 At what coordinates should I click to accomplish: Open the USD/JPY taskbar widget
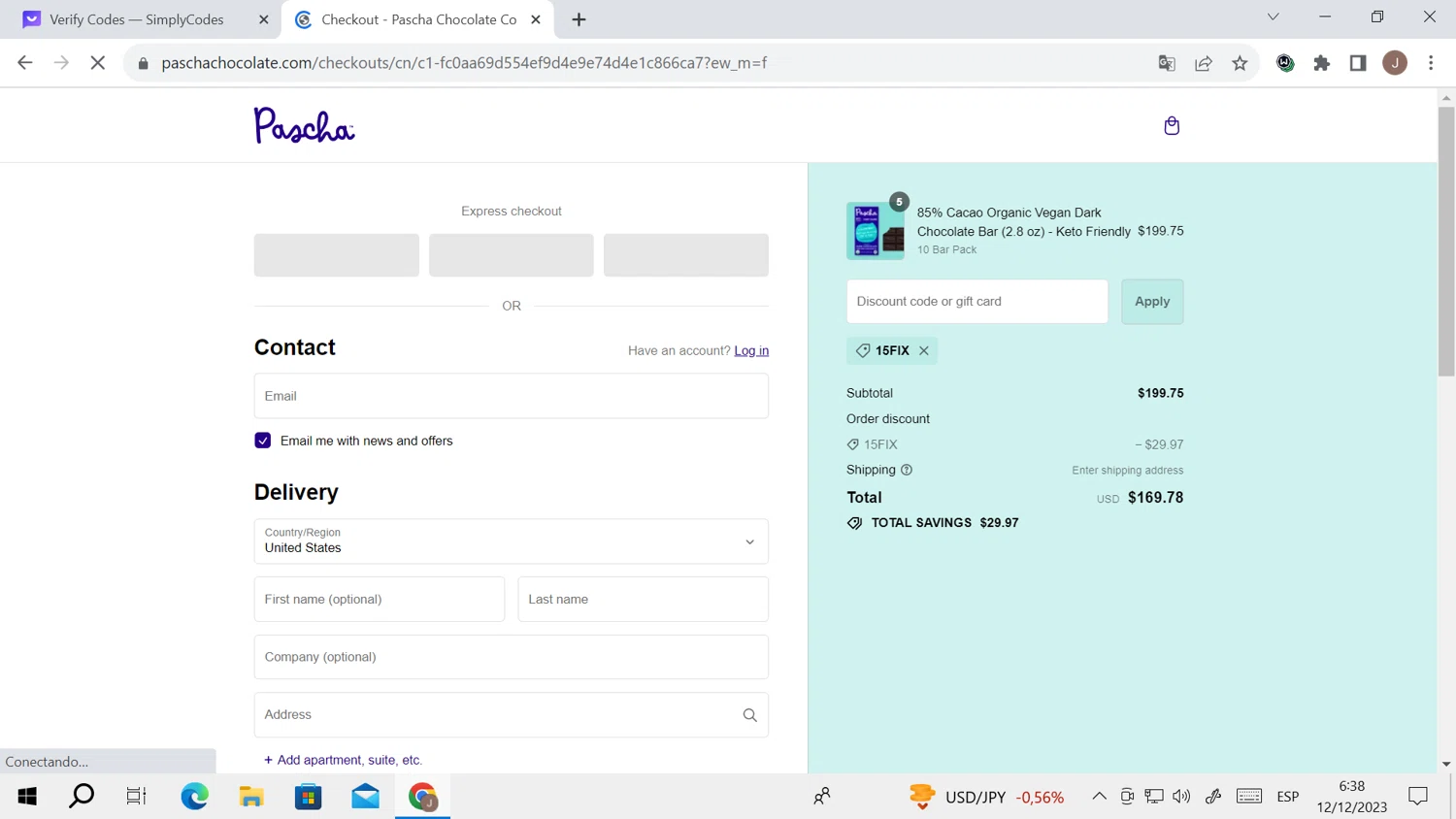click(x=986, y=797)
